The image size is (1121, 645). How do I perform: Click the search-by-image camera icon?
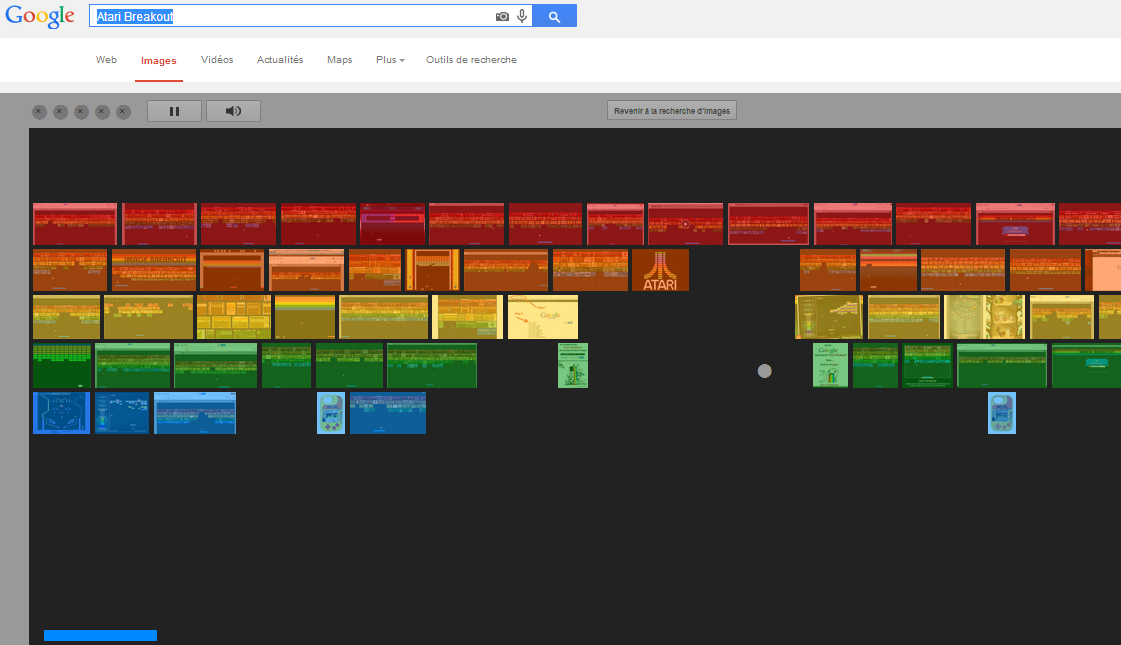(x=502, y=16)
